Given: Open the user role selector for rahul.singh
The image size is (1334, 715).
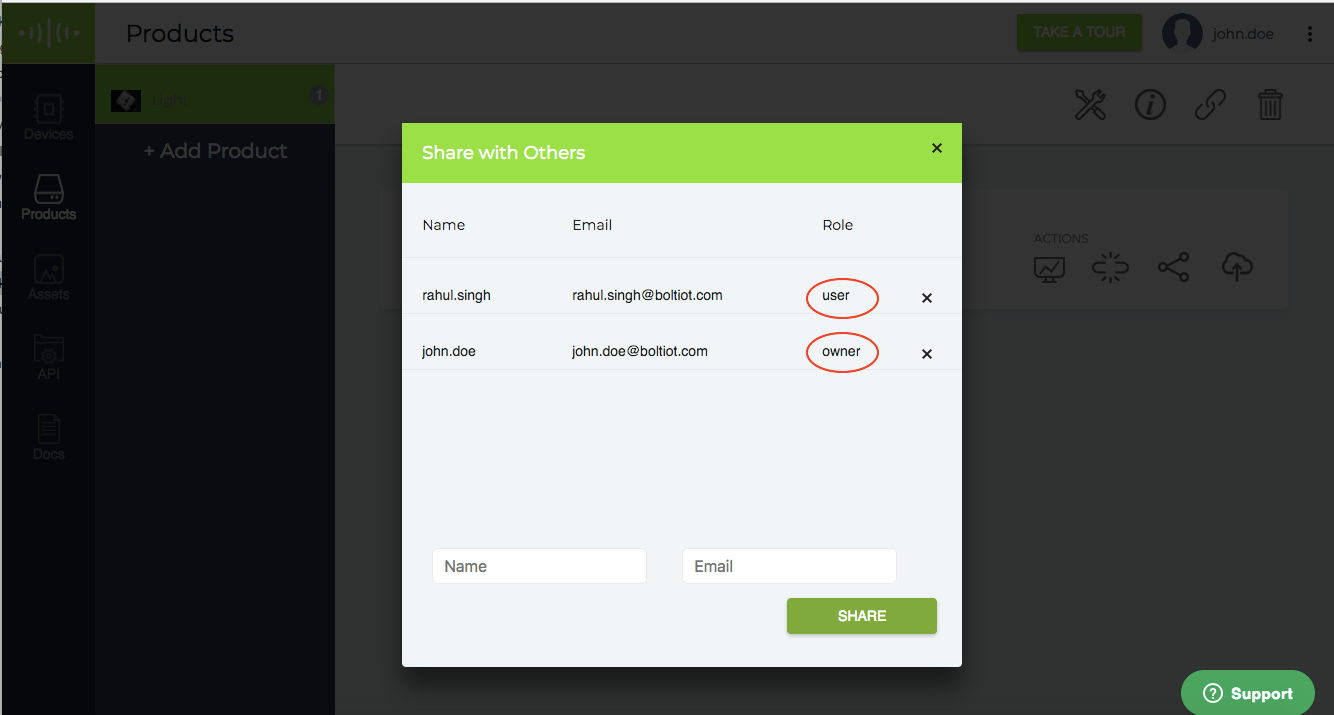Looking at the screenshot, I should pos(842,296).
